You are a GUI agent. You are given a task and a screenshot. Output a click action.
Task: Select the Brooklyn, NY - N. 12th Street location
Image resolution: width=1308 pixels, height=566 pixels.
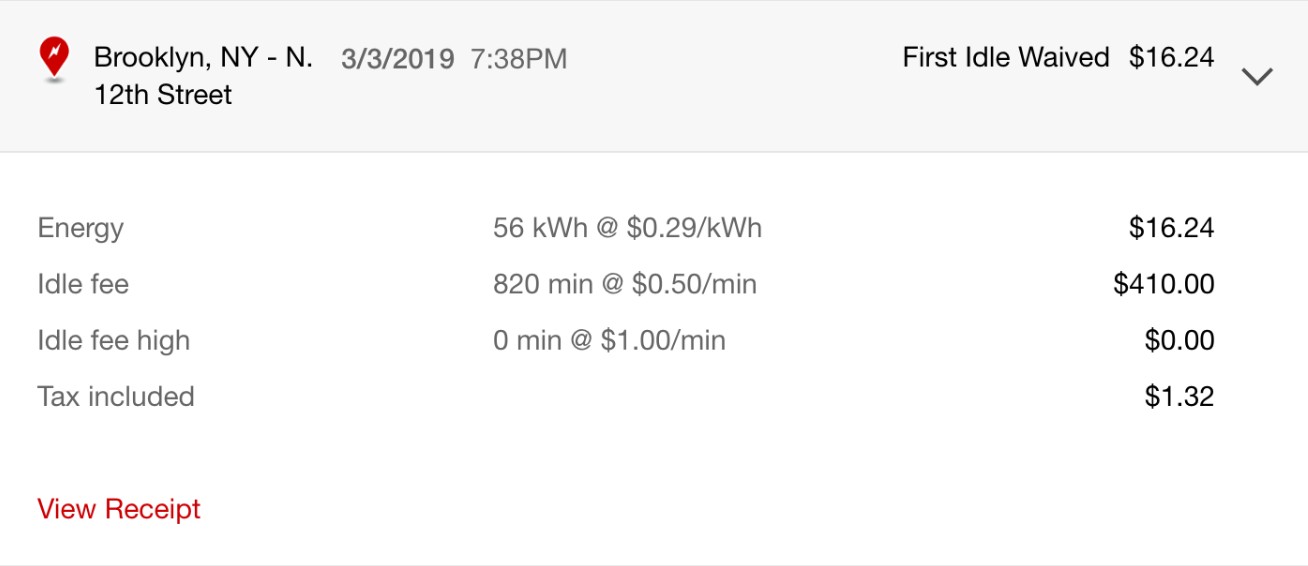point(203,76)
